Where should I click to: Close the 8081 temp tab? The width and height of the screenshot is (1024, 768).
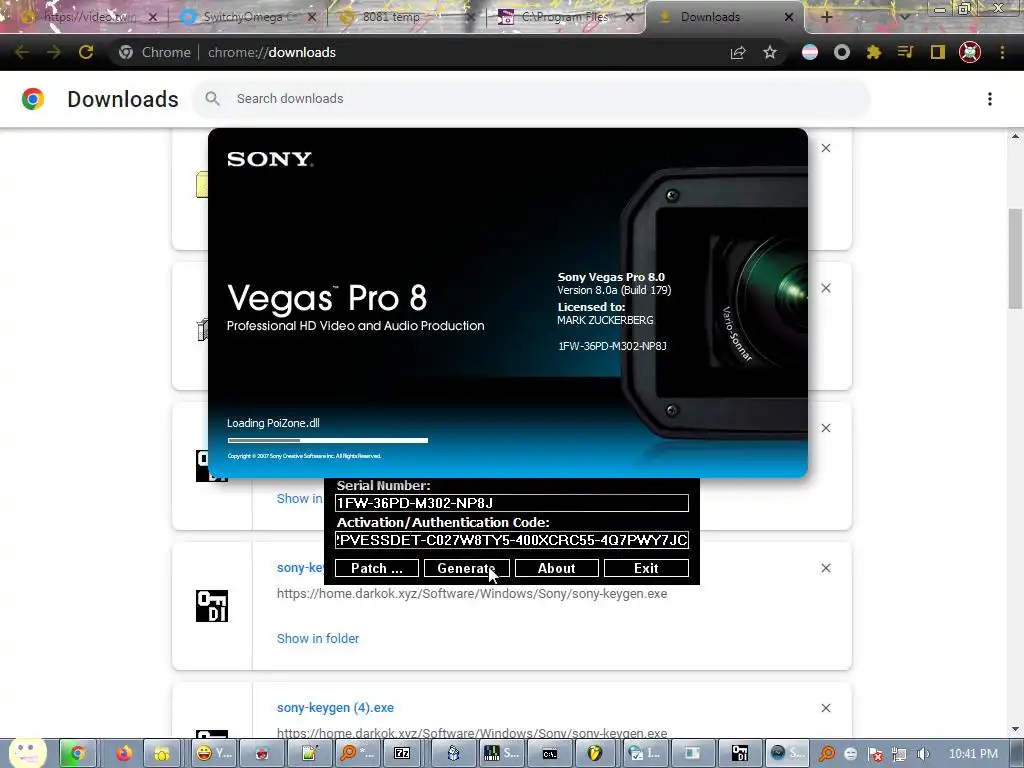click(x=470, y=17)
